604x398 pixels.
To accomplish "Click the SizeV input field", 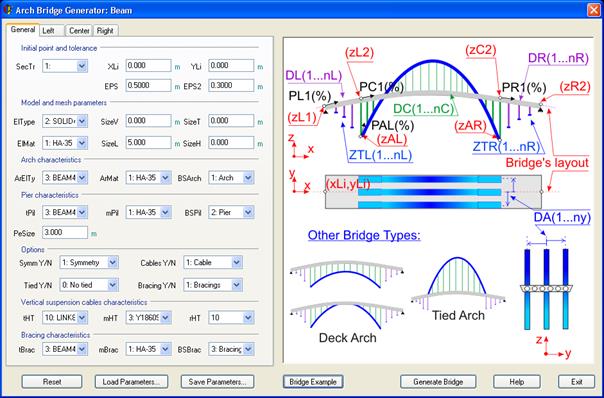I will coord(148,121).
